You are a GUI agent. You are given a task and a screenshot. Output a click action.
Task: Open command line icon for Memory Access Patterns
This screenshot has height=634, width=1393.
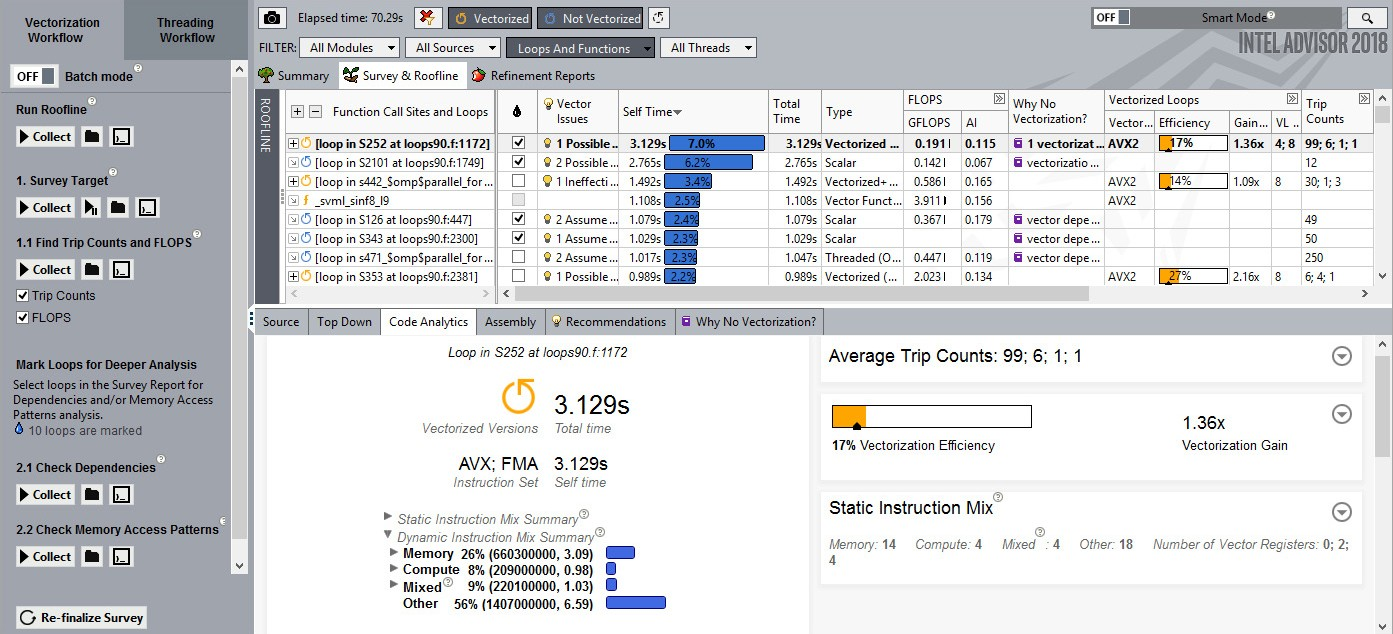click(x=121, y=557)
